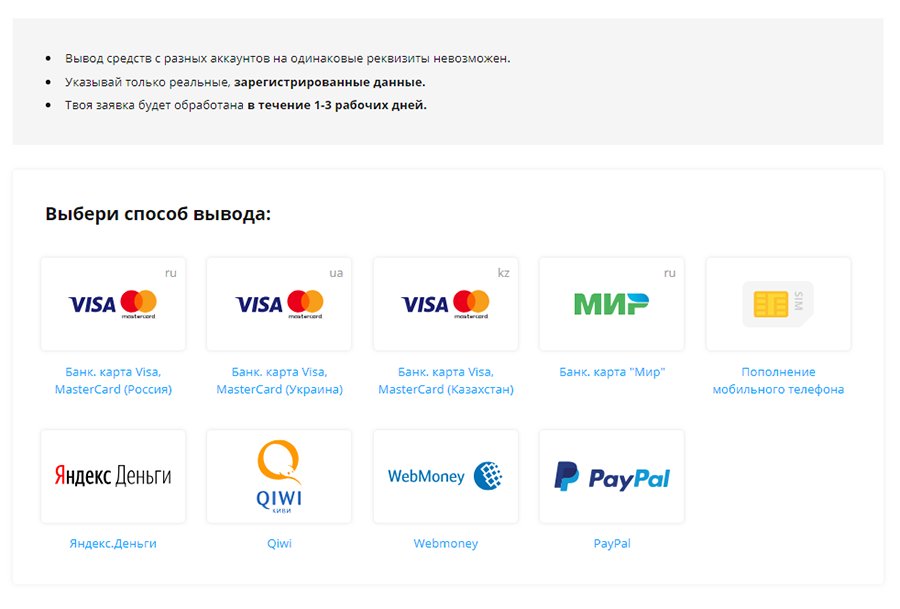900x609 pixels.
Task: Open the Банк. карта Visa, MasterCard (Украина) link
Action: coord(279,381)
